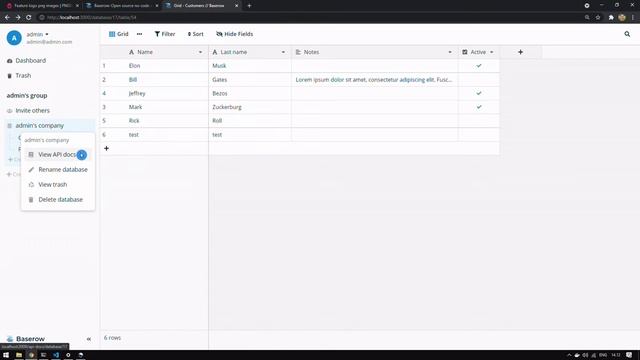Click Invite others

coord(28,111)
